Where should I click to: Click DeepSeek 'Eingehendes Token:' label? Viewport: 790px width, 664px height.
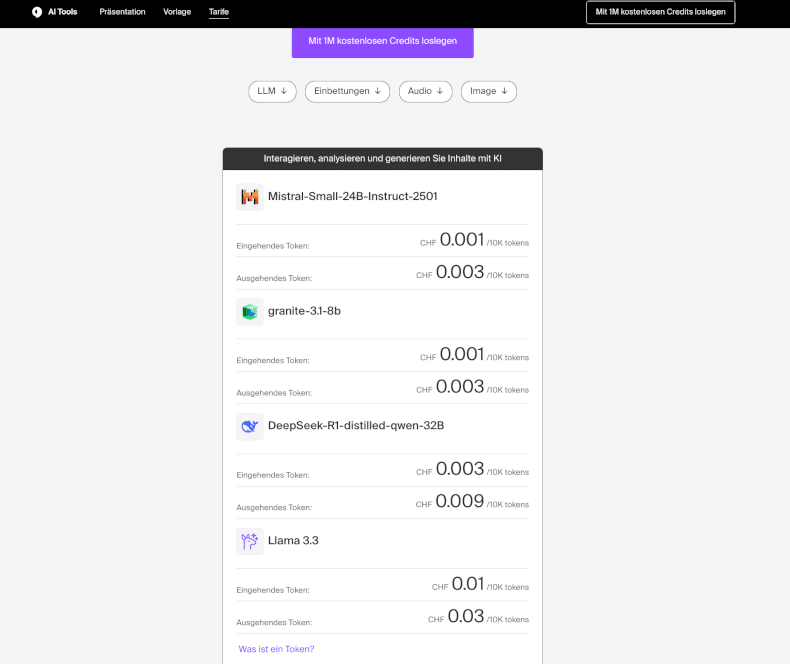(273, 475)
